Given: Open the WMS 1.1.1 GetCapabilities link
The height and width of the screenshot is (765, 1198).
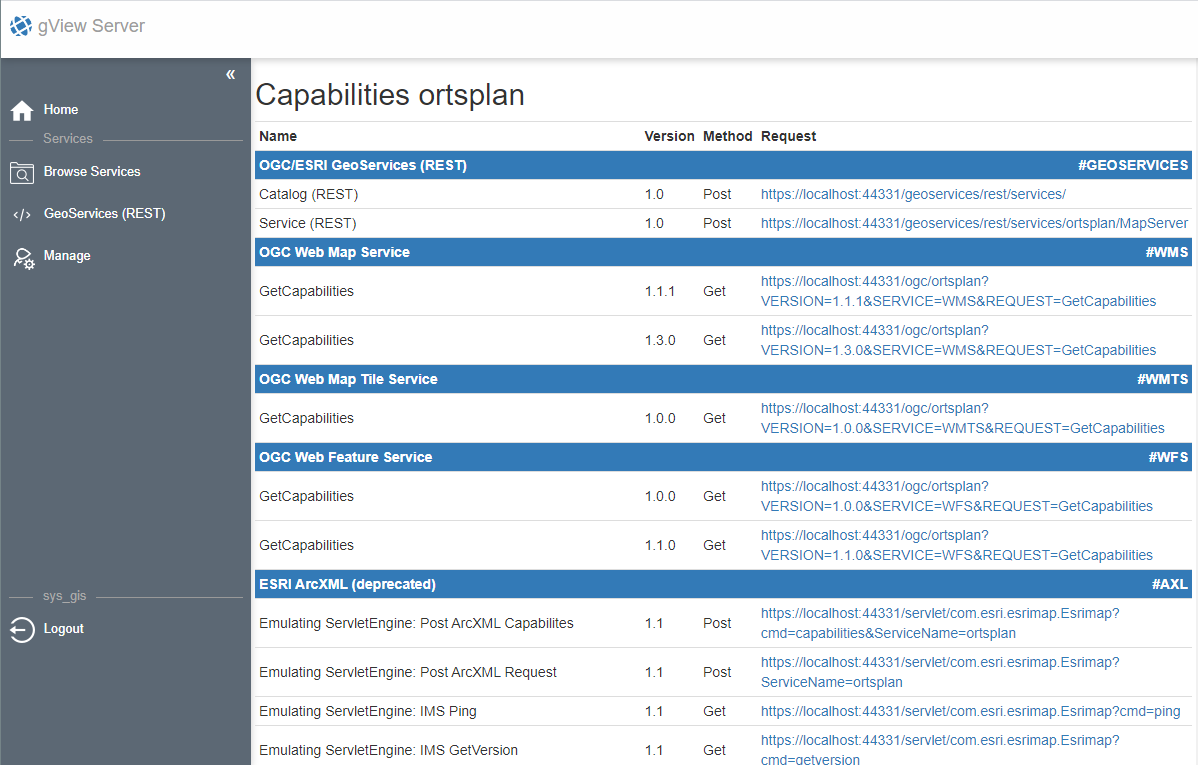Looking at the screenshot, I should (x=958, y=291).
